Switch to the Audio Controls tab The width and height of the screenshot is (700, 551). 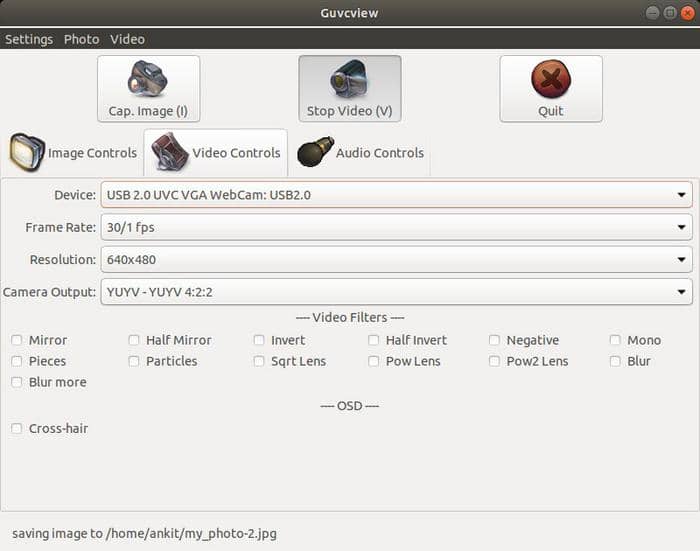click(361, 153)
